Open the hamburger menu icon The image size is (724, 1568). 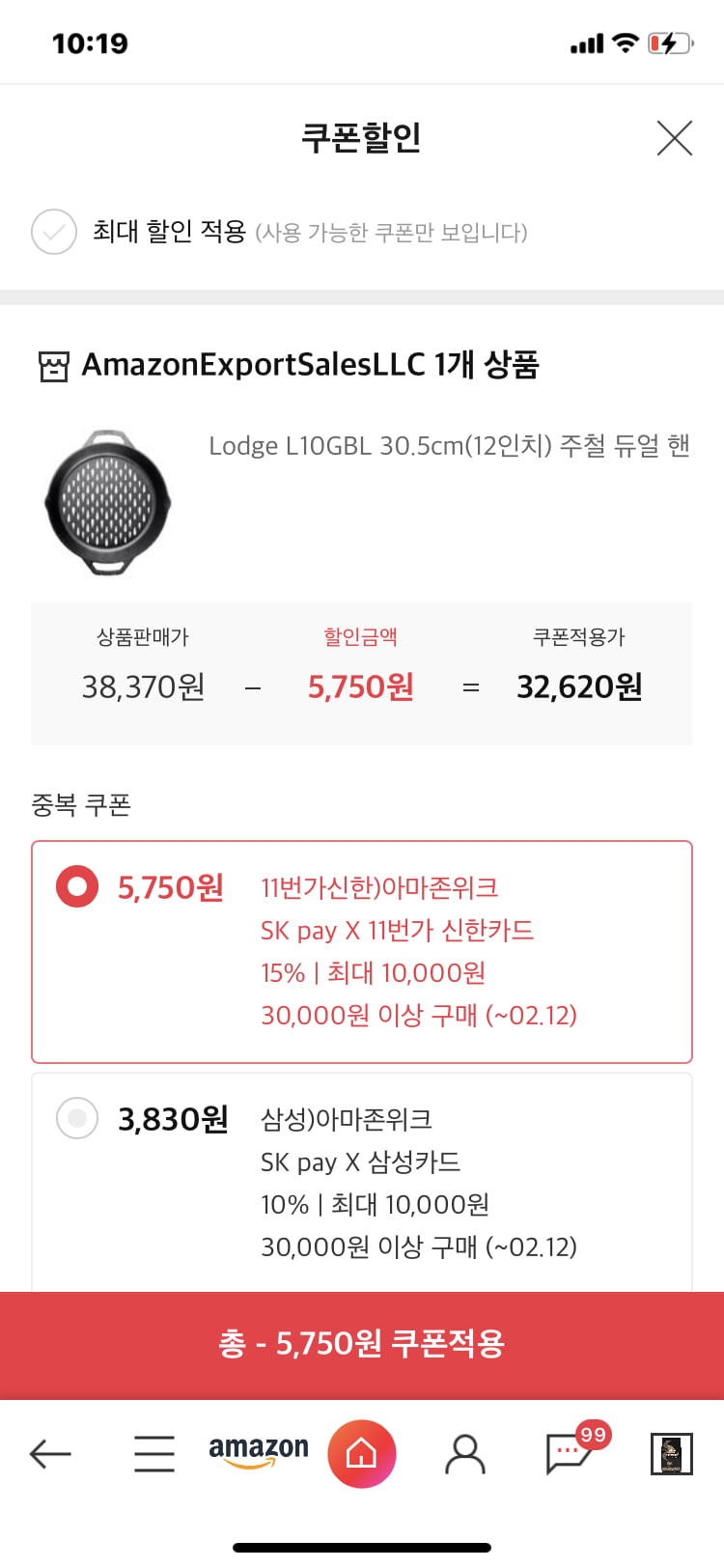pyautogui.click(x=154, y=1453)
